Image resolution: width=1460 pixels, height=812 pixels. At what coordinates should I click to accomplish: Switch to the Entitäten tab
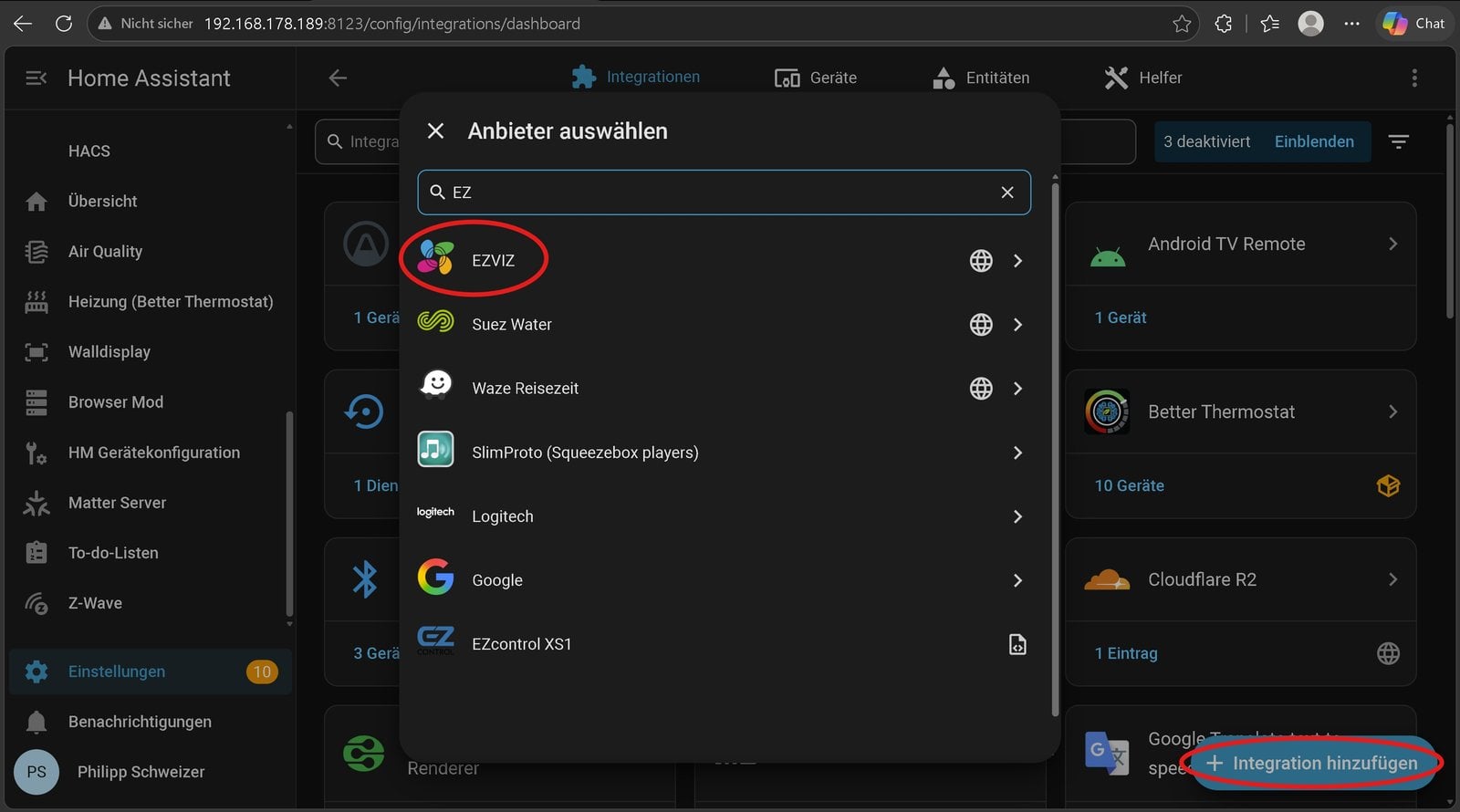(x=981, y=78)
